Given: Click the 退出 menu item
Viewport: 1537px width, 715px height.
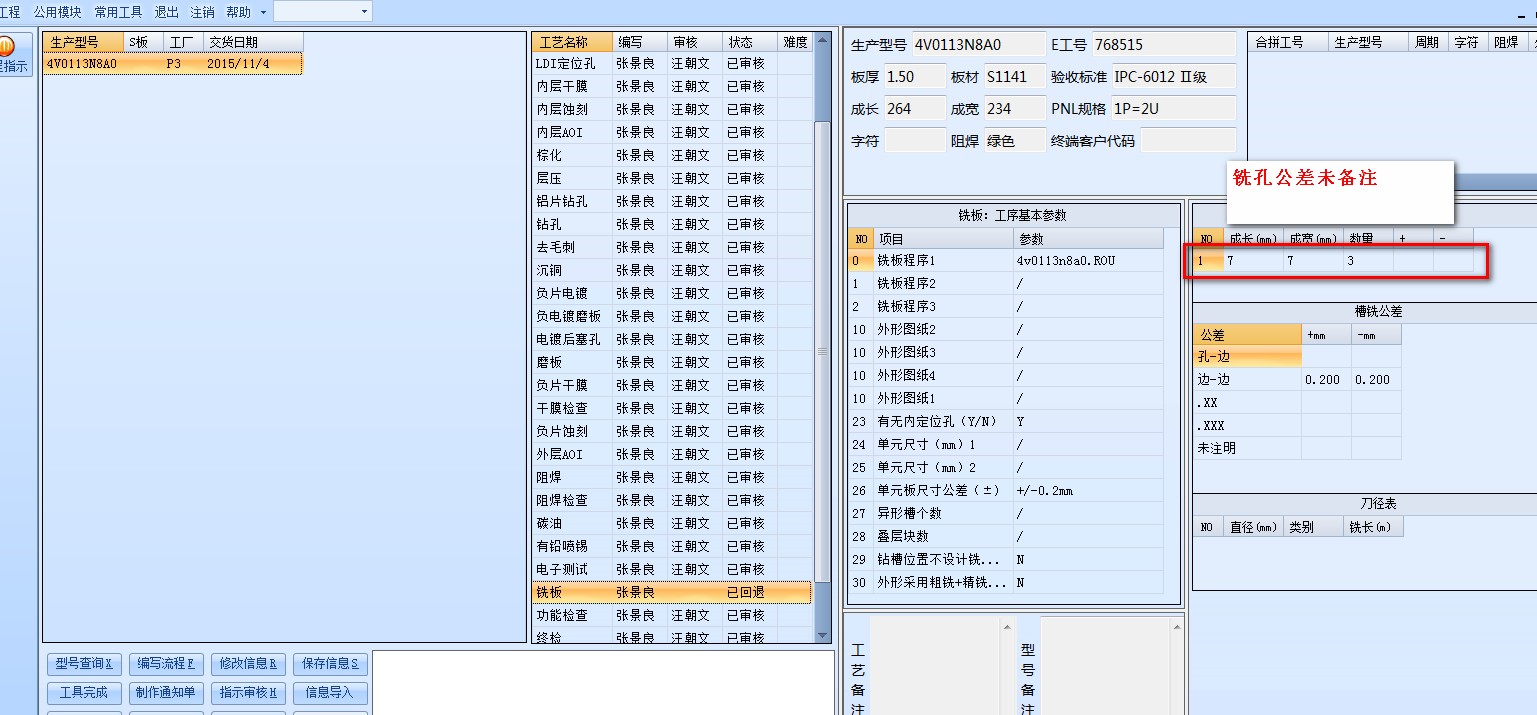Looking at the screenshot, I should pyautogui.click(x=167, y=12).
